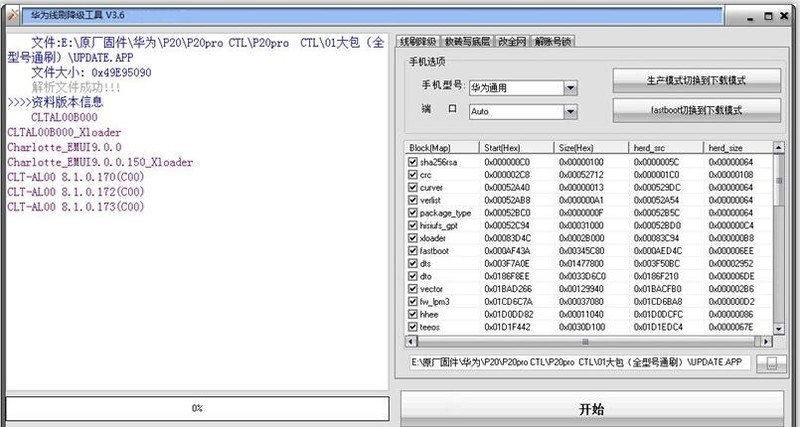The width and height of the screenshot is (800, 427).
Task: Open the 端口 Auto dropdown arrow
Action: (570, 111)
